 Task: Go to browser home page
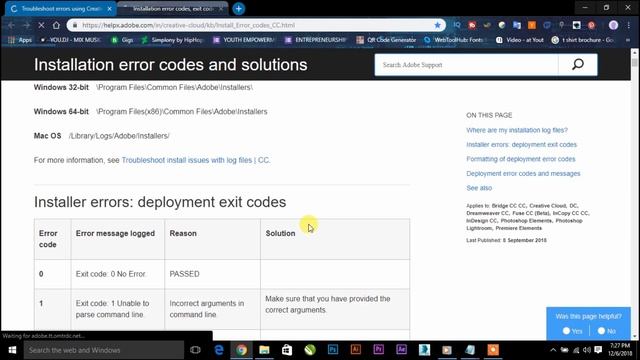[x=56, y=25]
